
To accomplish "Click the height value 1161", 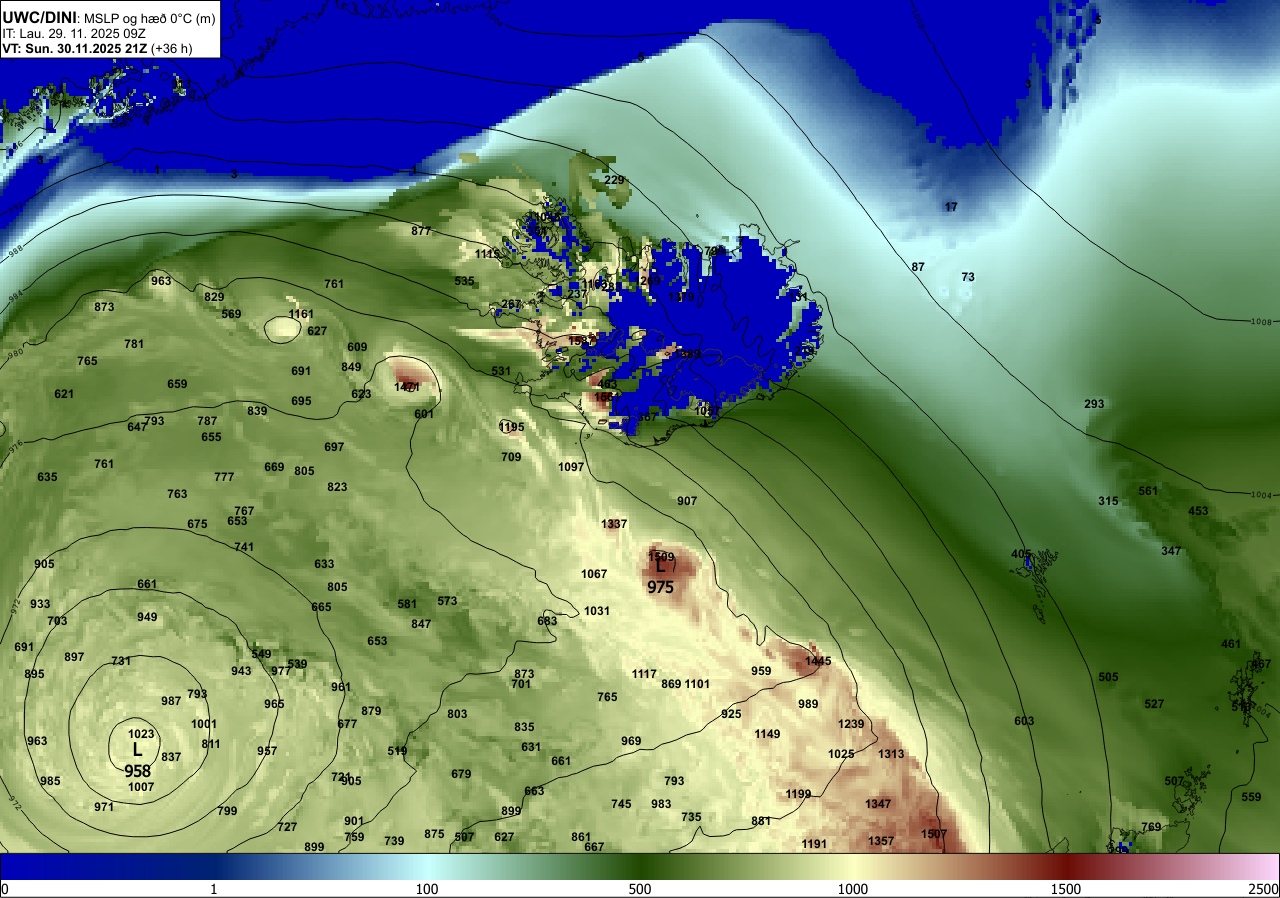I will (301, 314).
